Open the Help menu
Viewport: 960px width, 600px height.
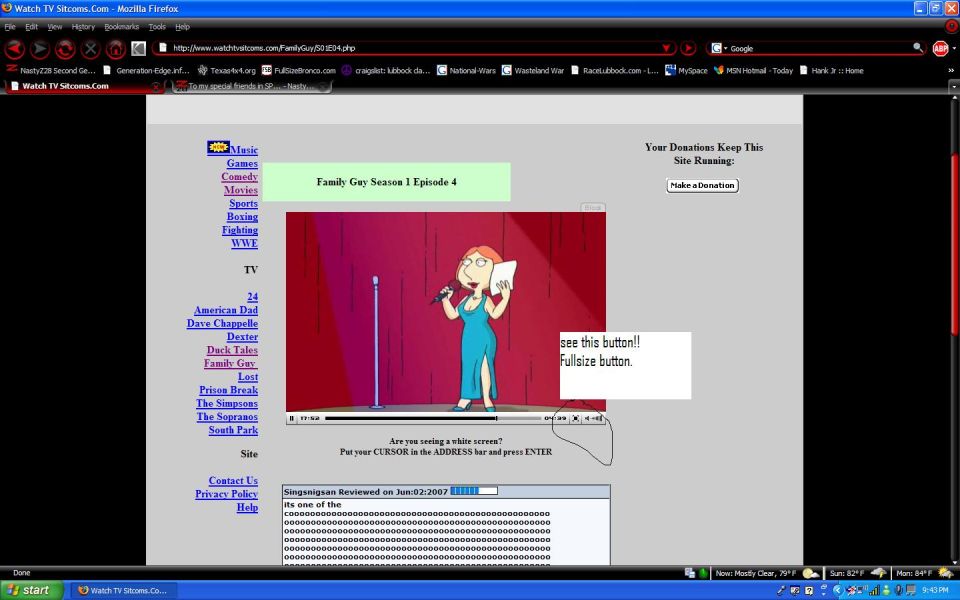(182, 27)
